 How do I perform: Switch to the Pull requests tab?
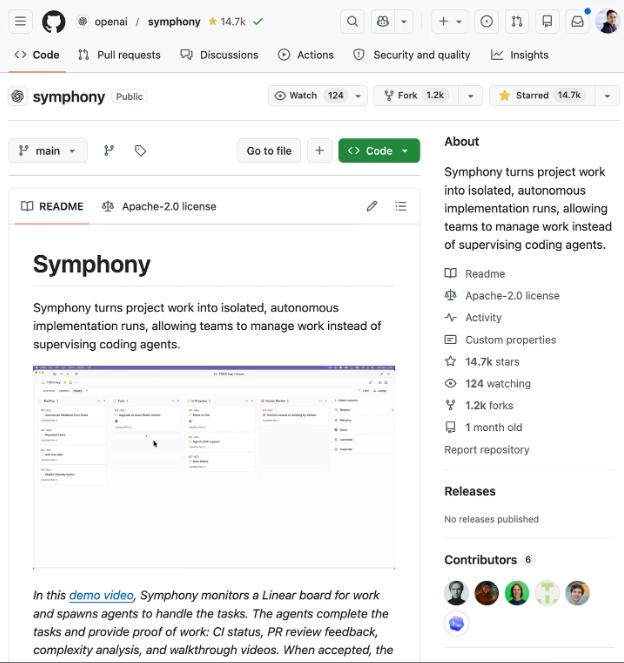[119, 55]
